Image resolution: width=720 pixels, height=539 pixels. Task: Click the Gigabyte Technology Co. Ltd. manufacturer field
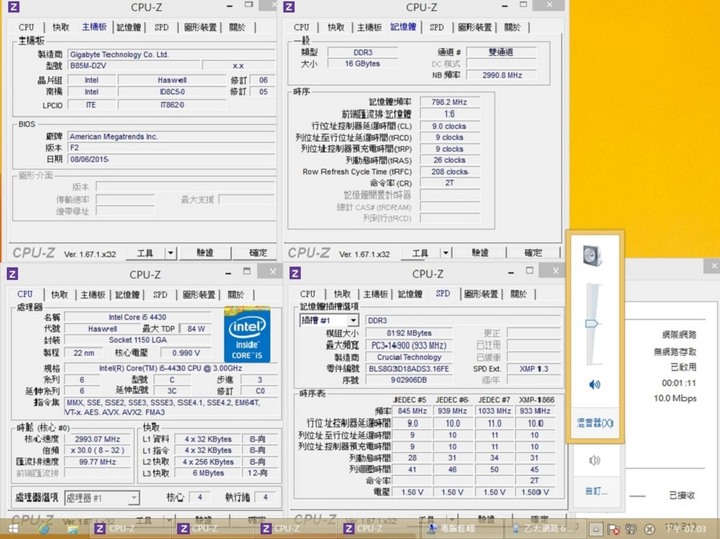171,54
